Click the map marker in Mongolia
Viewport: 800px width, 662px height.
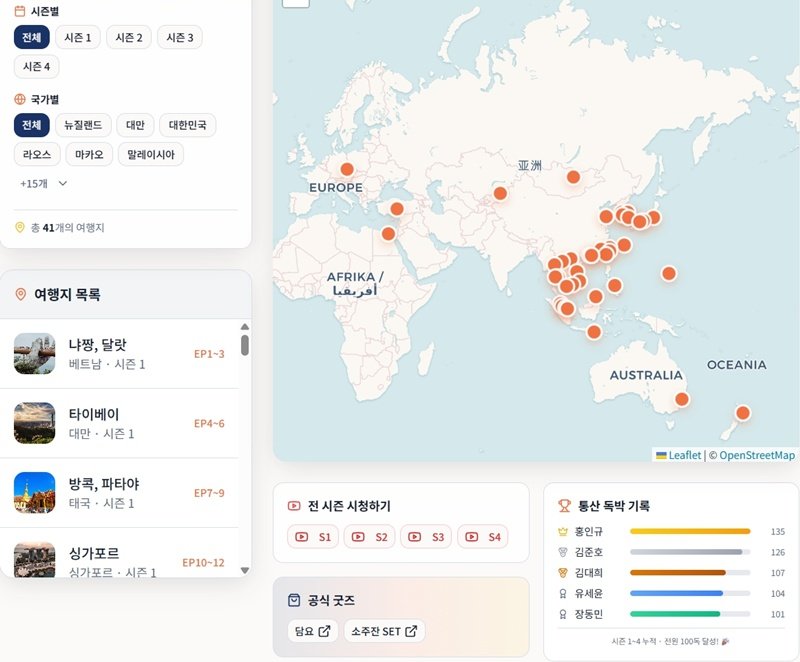click(x=573, y=177)
